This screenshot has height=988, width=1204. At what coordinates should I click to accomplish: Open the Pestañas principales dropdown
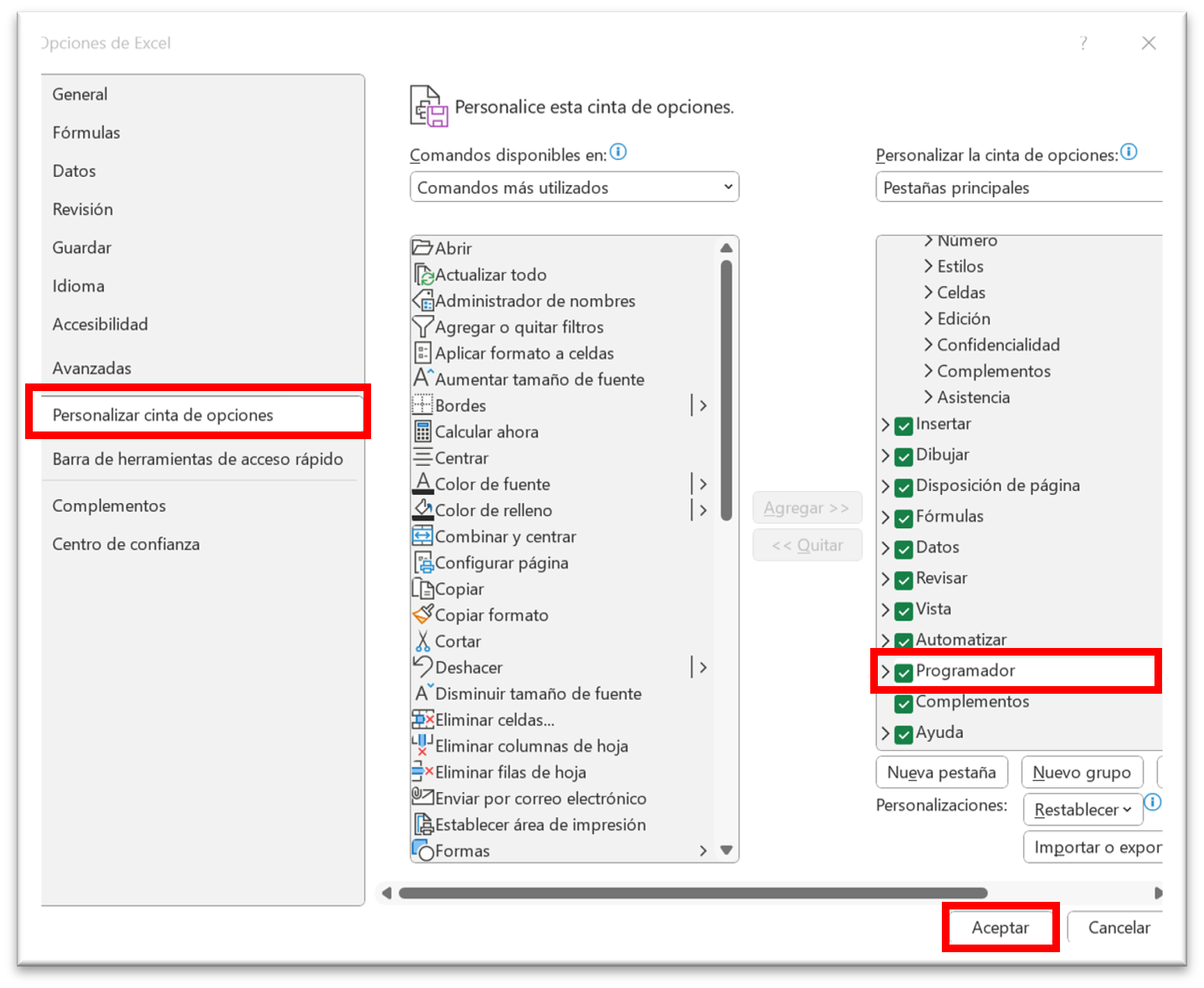tap(1020, 187)
